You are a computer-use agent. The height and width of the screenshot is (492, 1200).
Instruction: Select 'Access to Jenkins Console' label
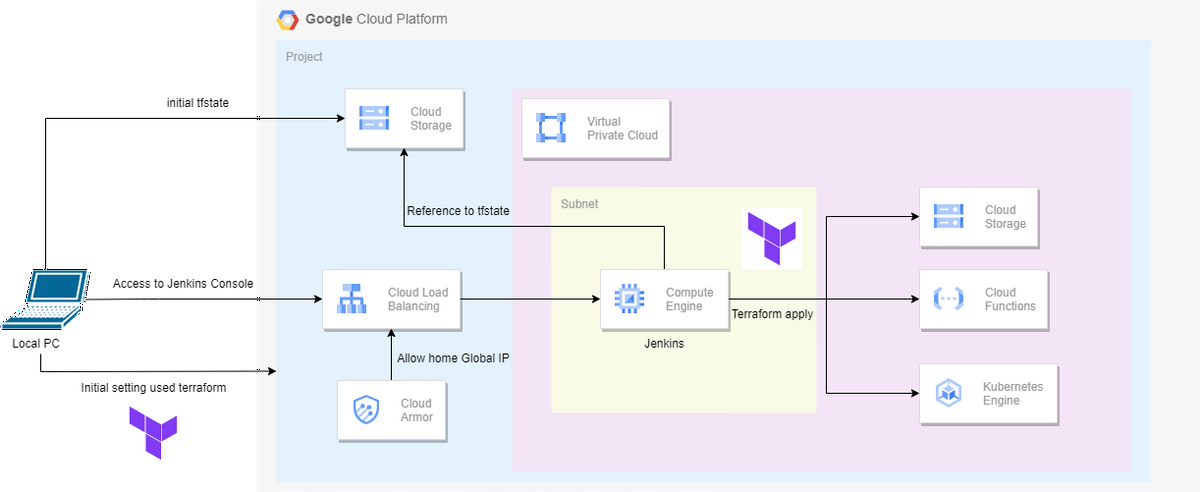tap(183, 284)
